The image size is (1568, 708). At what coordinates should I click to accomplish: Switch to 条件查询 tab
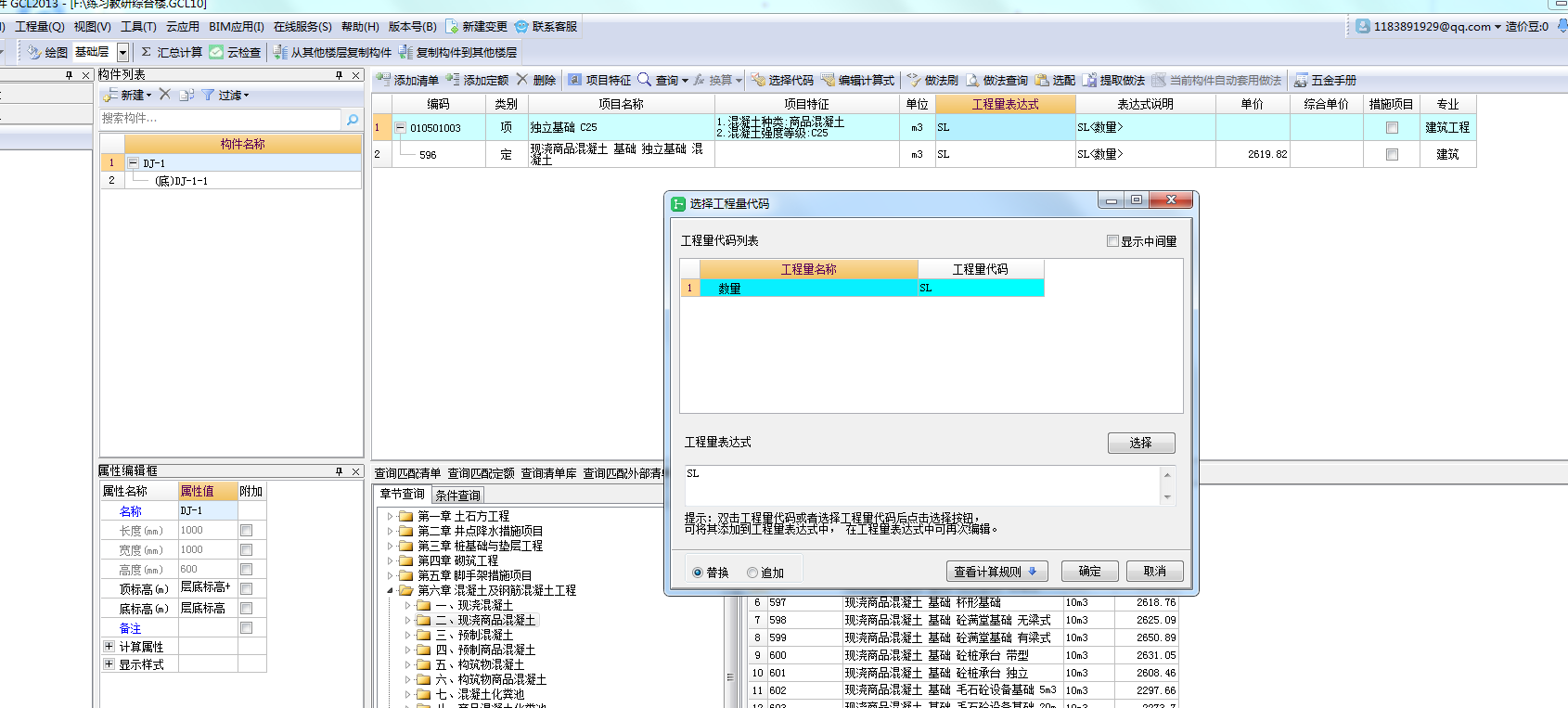point(458,496)
